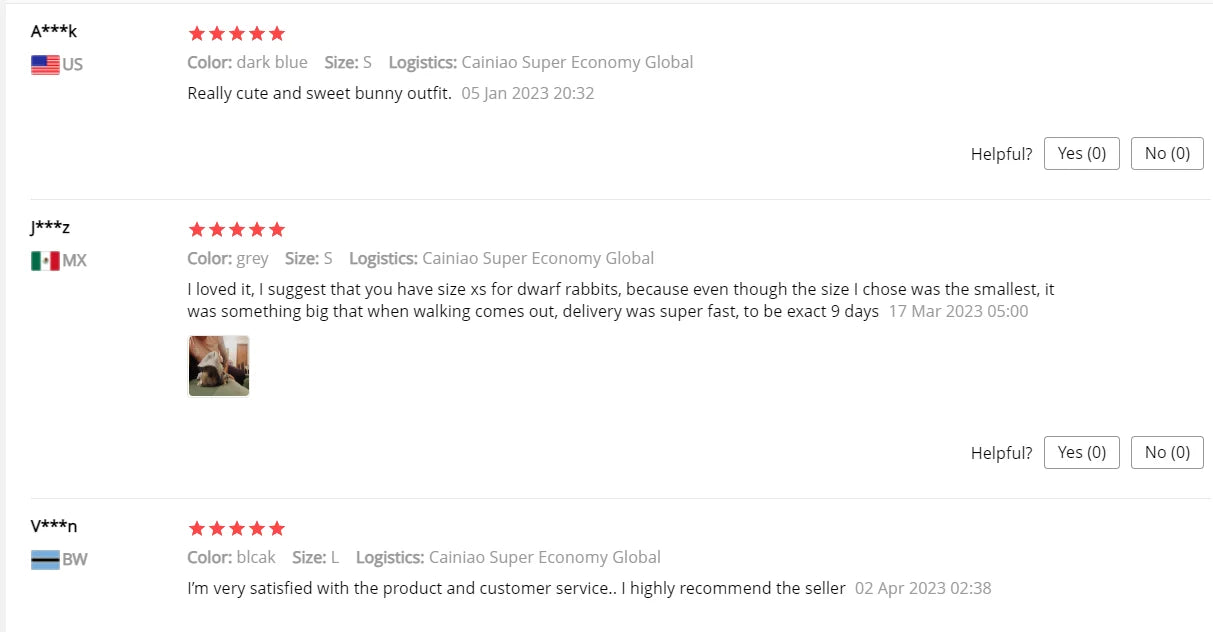Vote No on the dwarf rabbits review
1213x632 pixels.
[x=1167, y=452]
